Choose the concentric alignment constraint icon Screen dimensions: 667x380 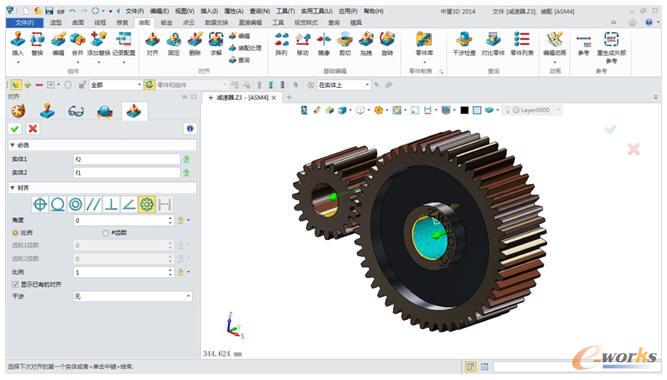[76, 205]
